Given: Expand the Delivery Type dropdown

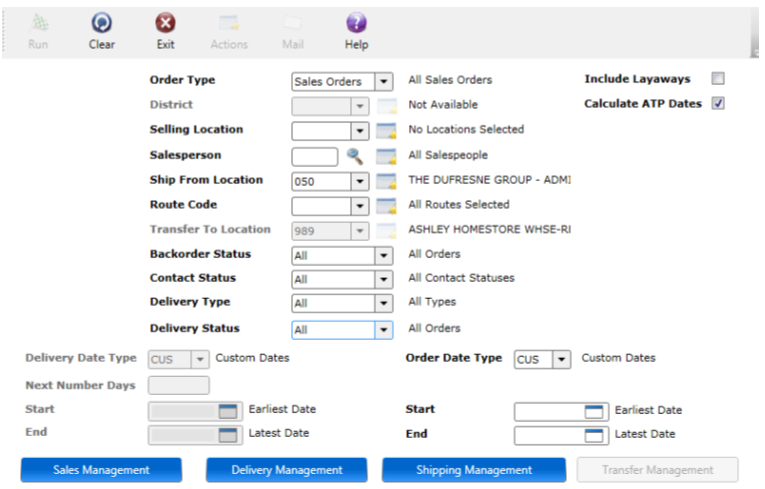Looking at the screenshot, I should 384,304.
